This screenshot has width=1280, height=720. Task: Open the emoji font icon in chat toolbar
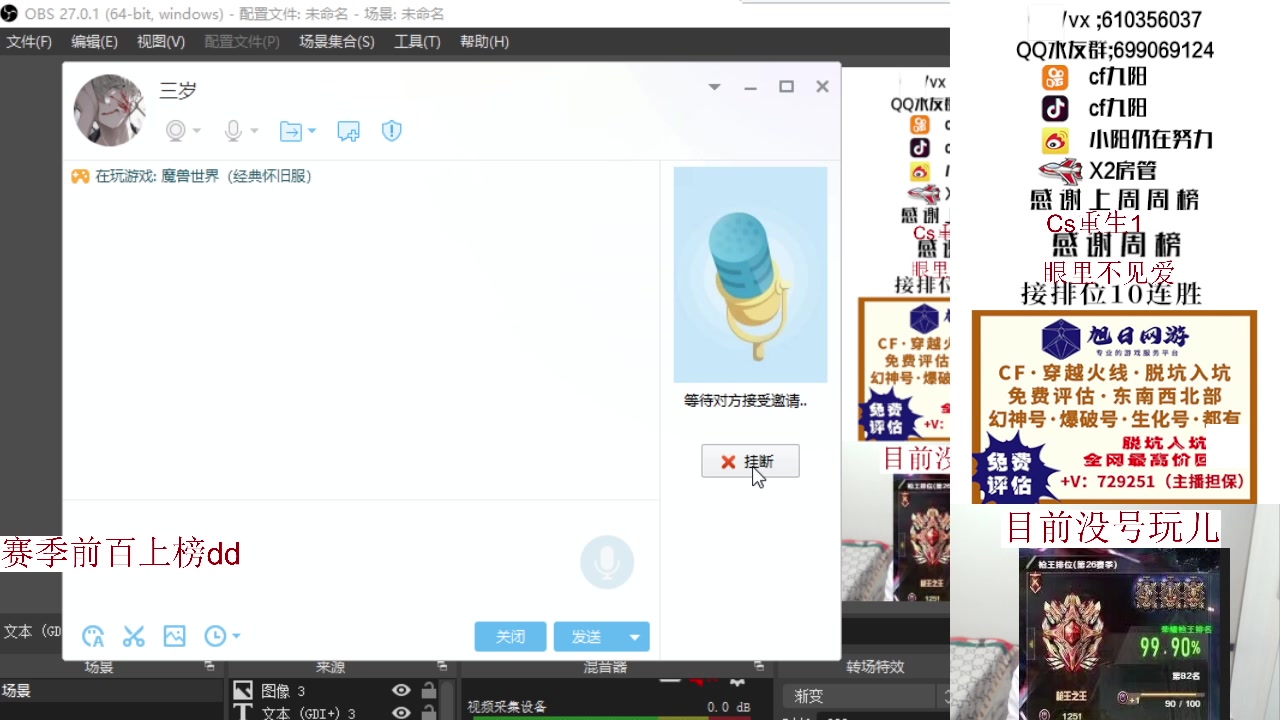pyautogui.click(x=93, y=636)
